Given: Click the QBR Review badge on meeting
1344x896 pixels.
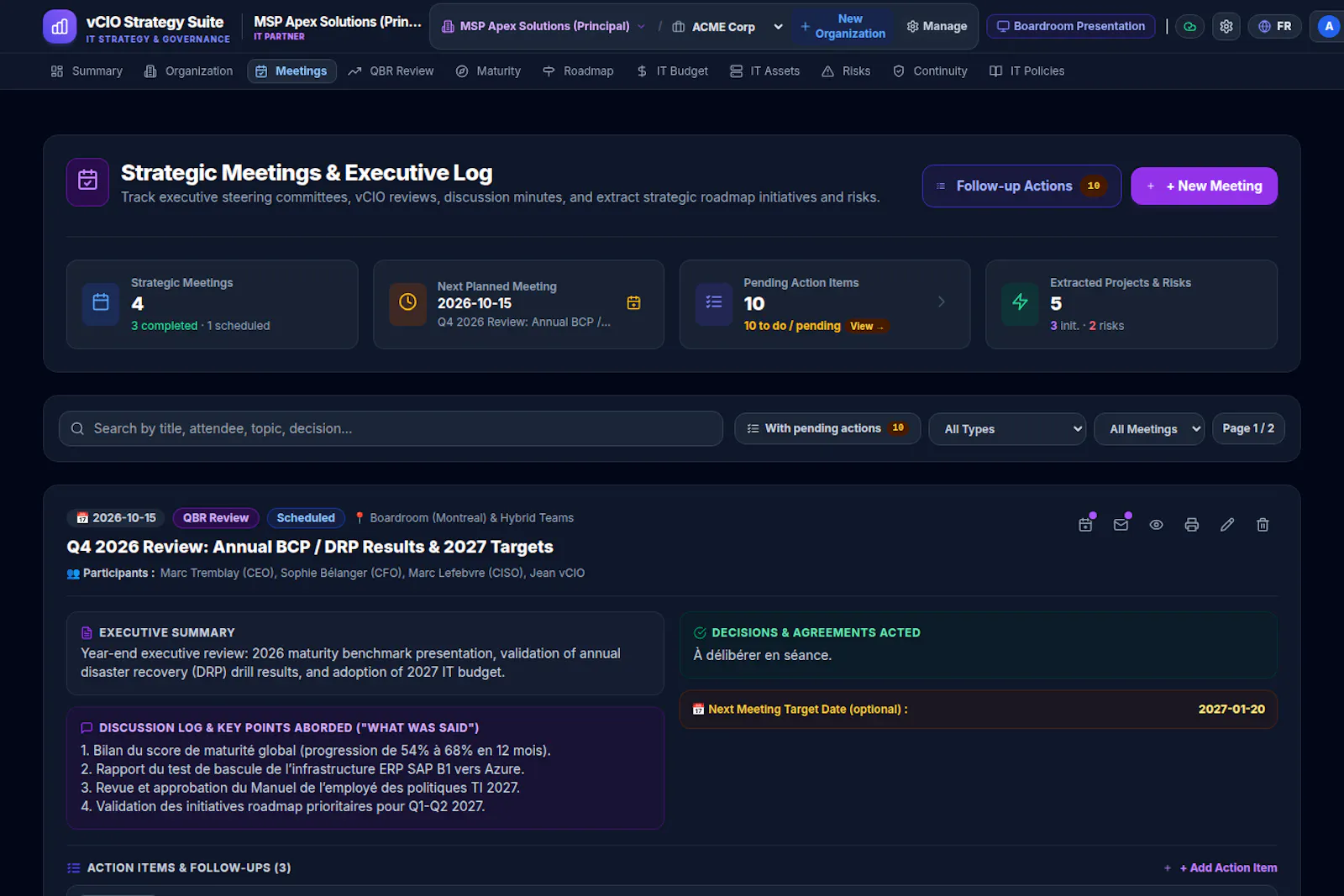Looking at the screenshot, I should pyautogui.click(x=216, y=518).
